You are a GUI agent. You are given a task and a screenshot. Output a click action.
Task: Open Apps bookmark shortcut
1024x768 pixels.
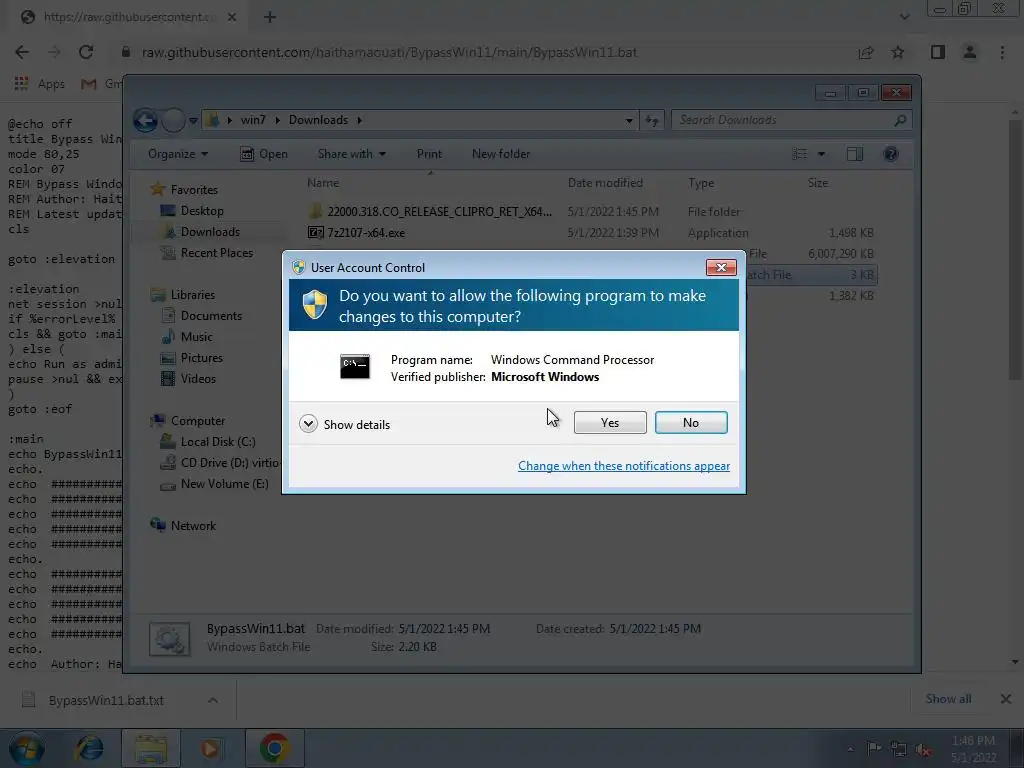[40, 84]
